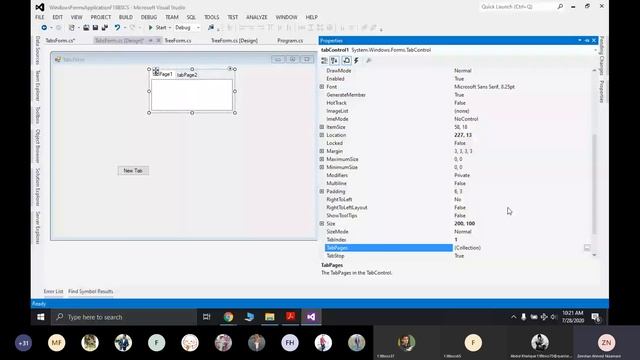Expand the Location property
This screenshot has height=360, width=640.
click(322, 135)
